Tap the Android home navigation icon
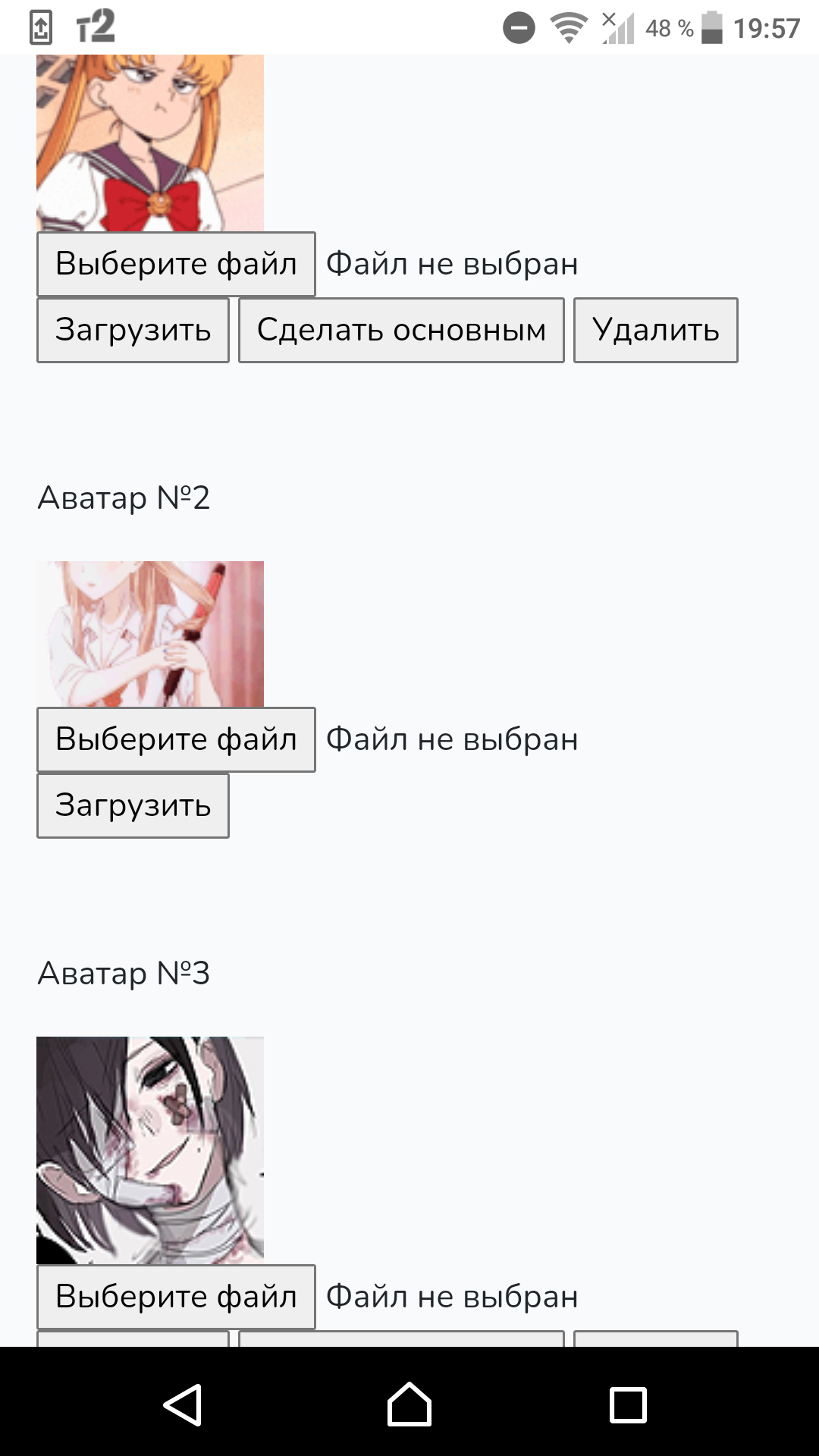The image size is (819, 1456). point(409,1404)
